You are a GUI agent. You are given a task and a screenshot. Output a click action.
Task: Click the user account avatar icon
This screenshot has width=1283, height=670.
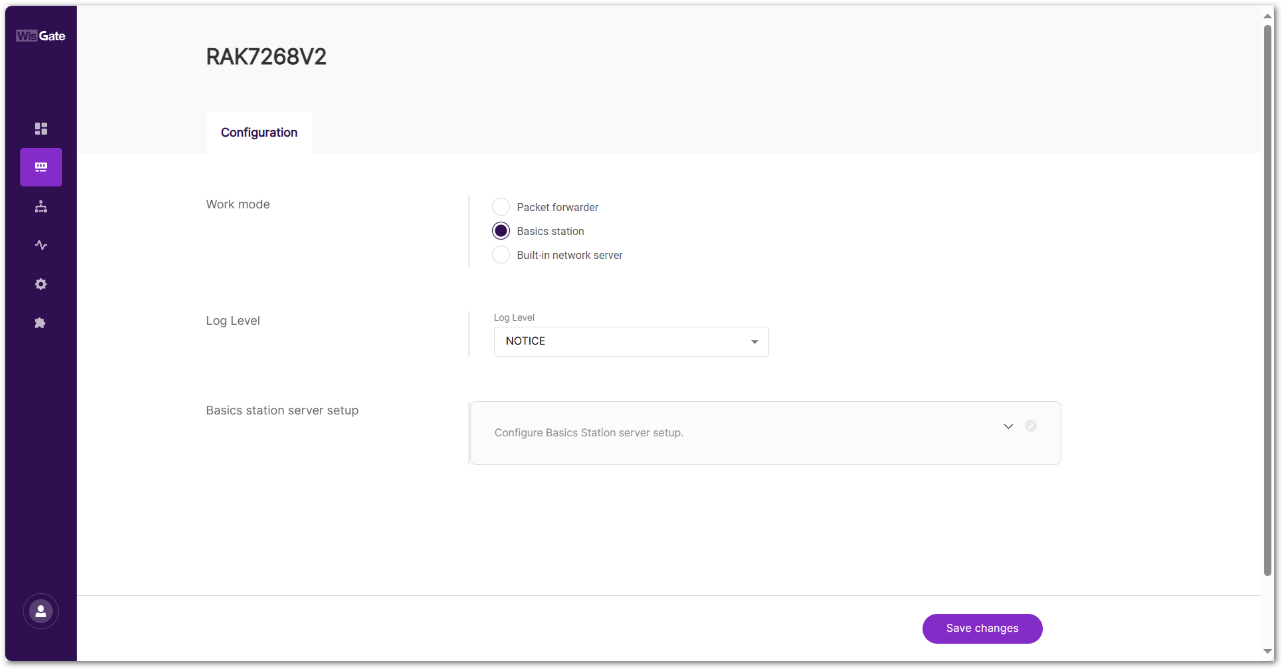pyautogui.click(x=41, y=611)
